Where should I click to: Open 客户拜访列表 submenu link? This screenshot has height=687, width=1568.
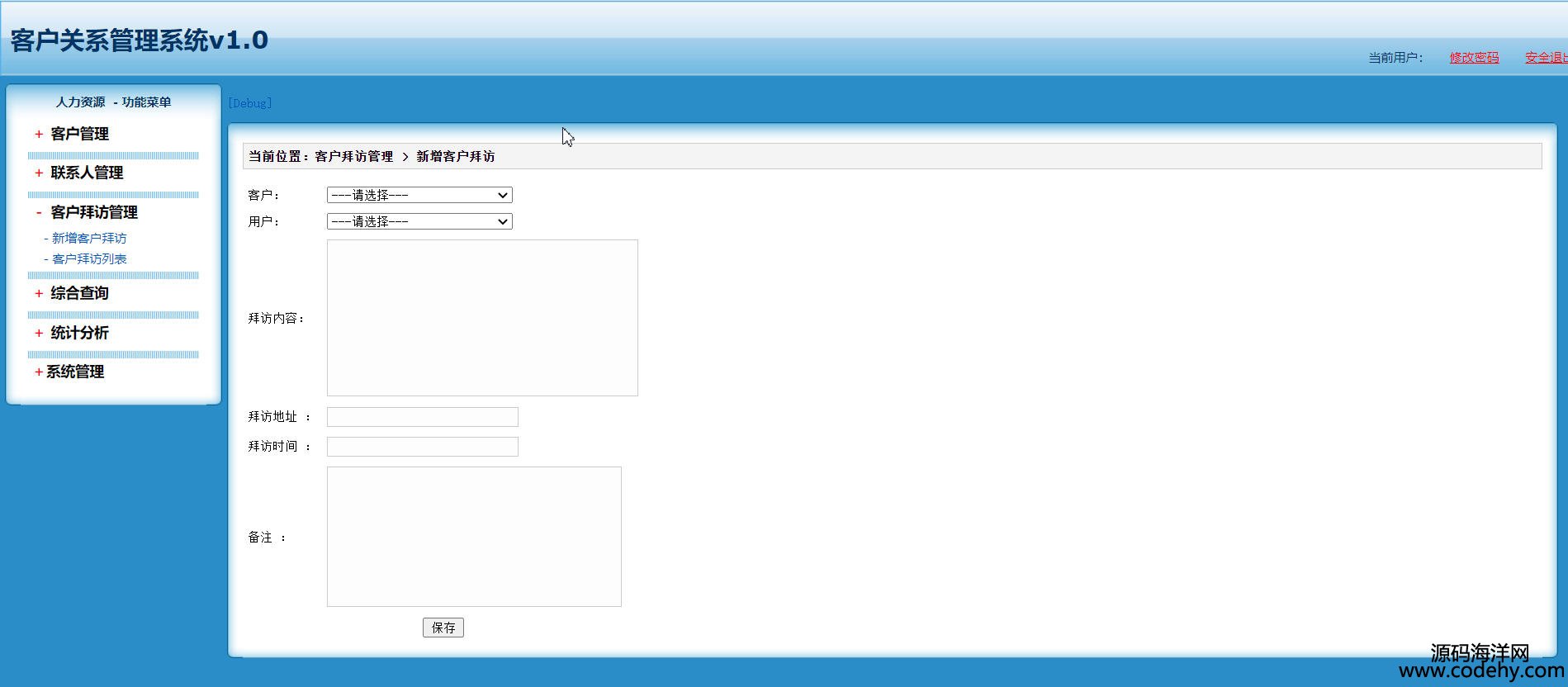[x=89, y=258]
